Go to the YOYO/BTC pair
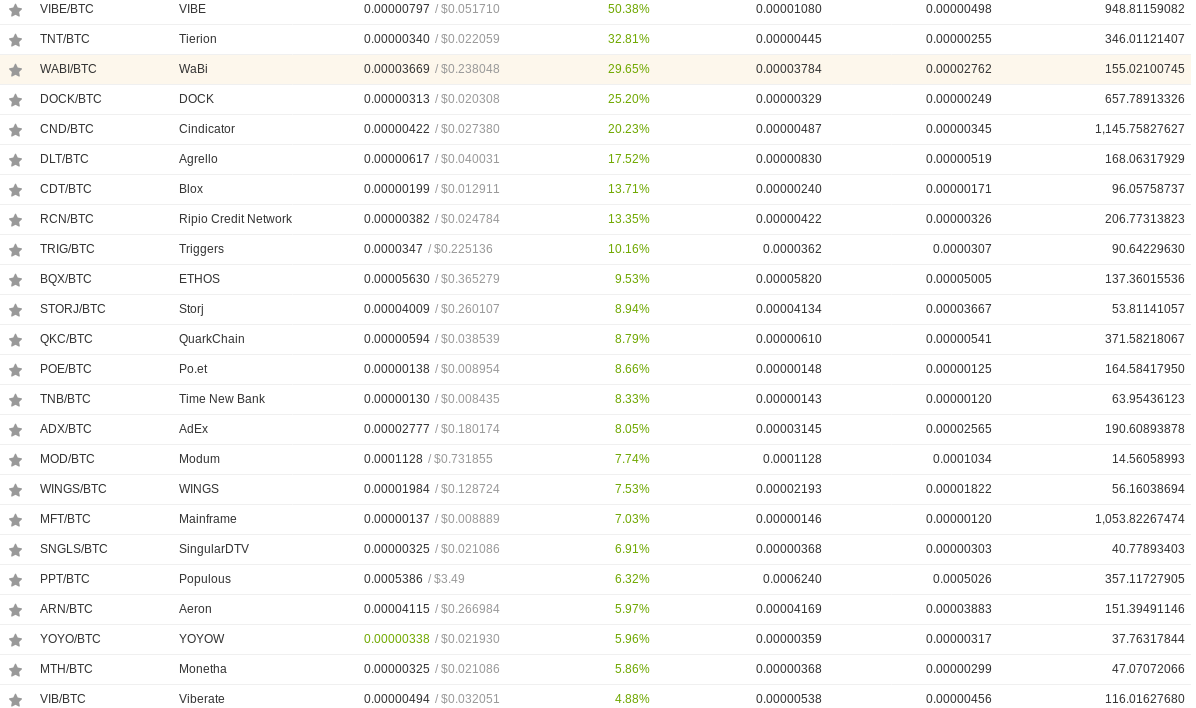 (x=70, y=639)
